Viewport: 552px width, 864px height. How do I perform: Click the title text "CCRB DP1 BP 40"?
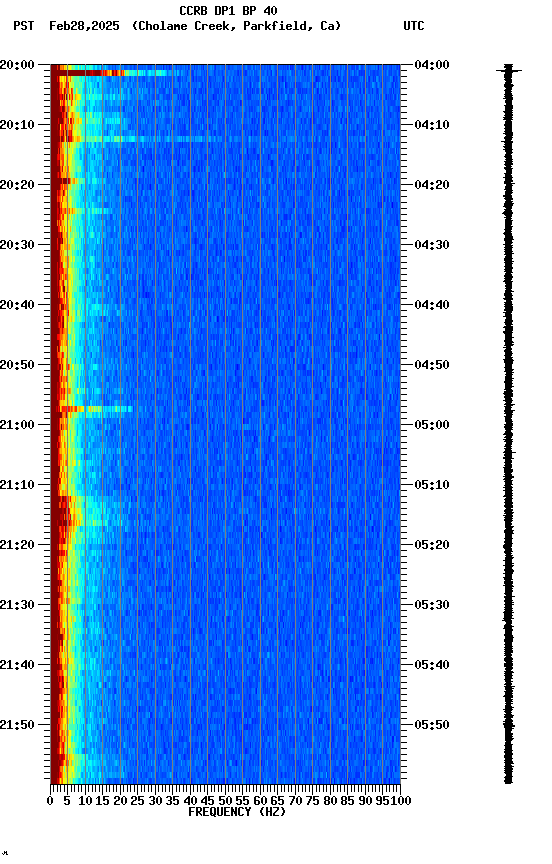228,11
